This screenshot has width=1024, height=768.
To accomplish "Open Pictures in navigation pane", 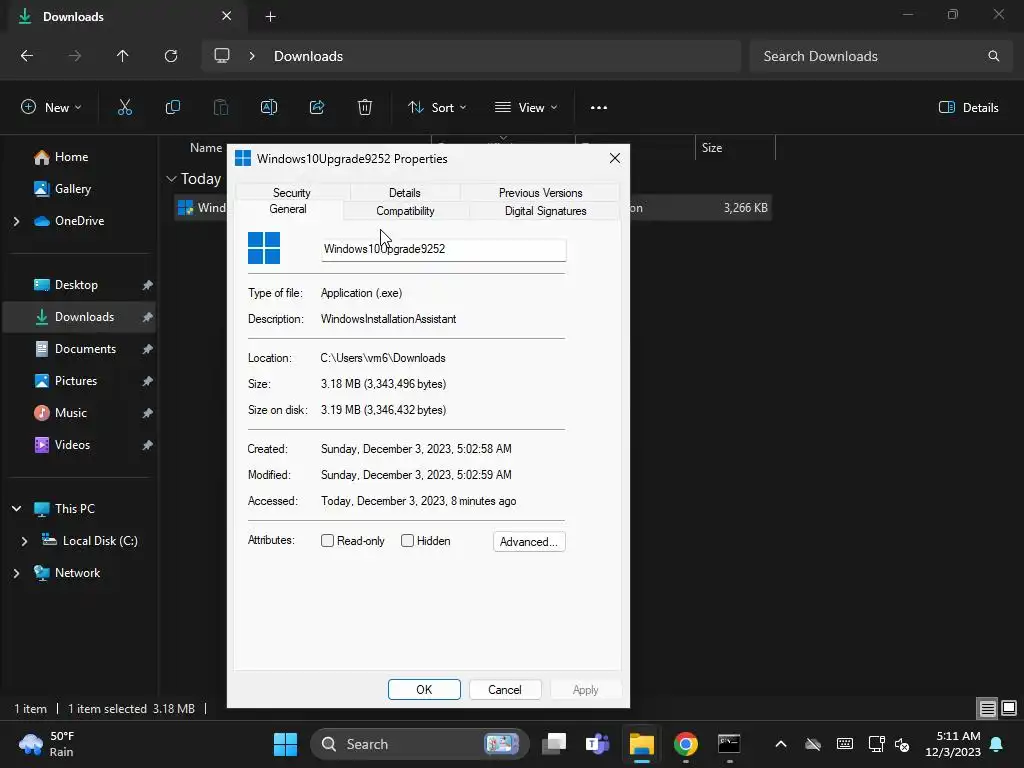I will coord(76,381).
